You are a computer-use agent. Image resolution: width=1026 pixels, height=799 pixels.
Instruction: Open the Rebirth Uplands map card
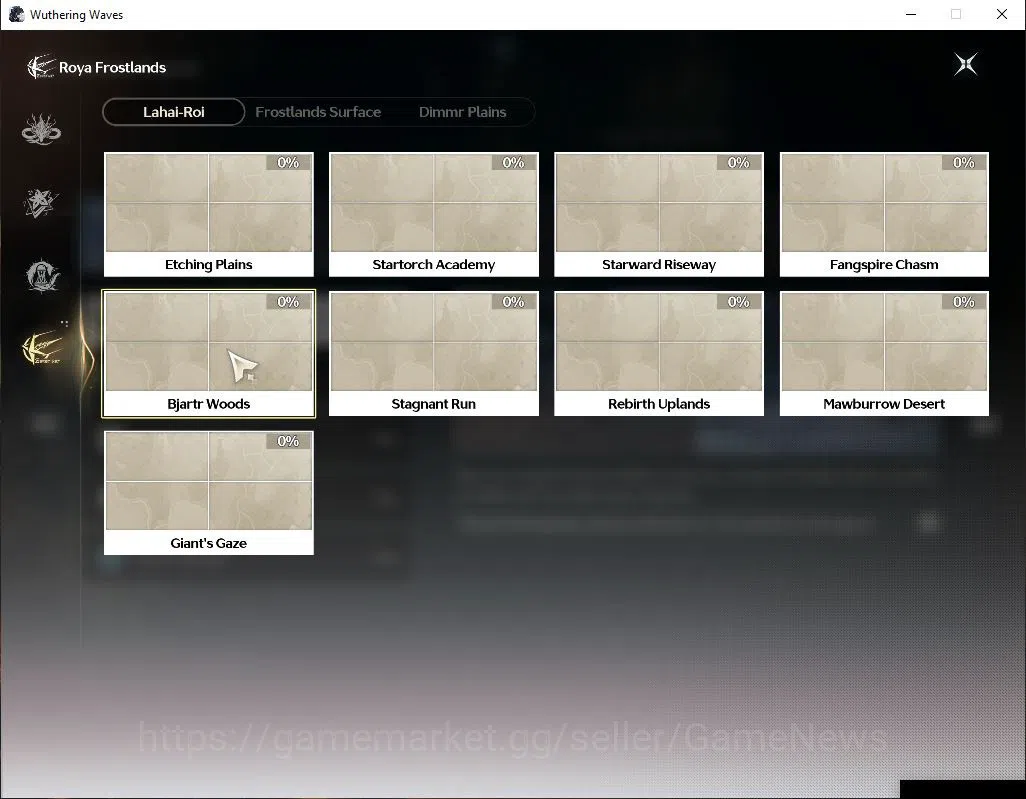[659, 353]
